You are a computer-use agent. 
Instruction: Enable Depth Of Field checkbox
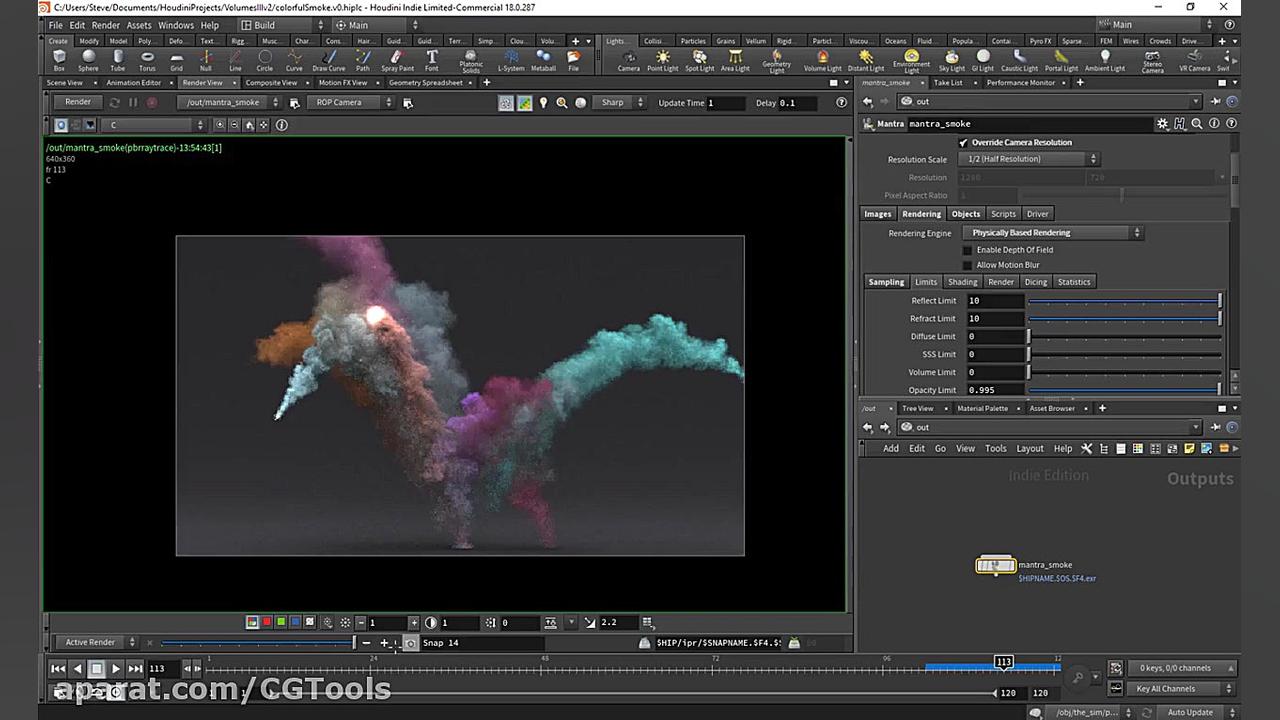pos(967,250)
